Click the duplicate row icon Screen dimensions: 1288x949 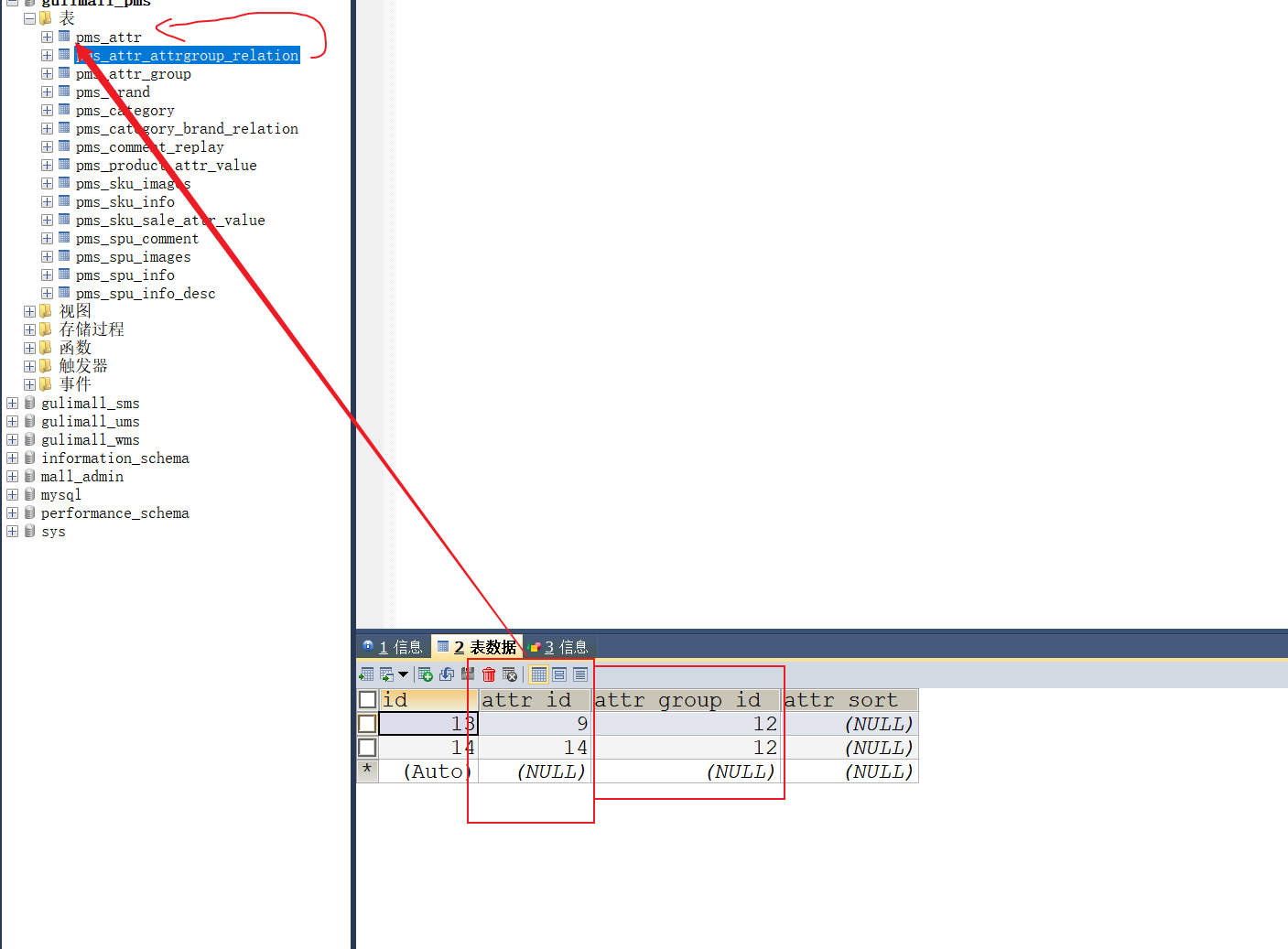point(447,674)
